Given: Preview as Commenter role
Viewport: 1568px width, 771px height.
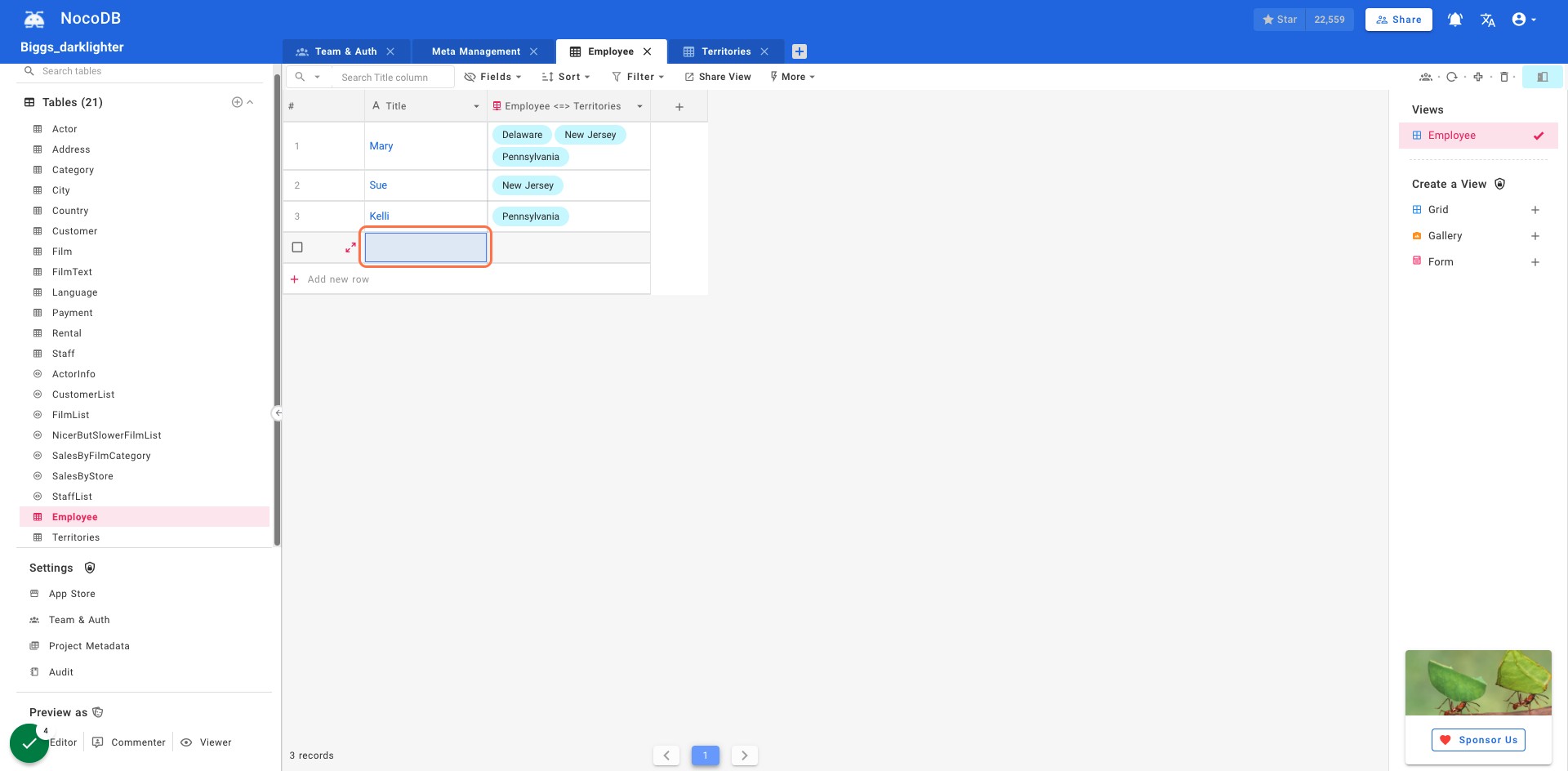Looking at the screenshot, I should coord(129,742).
